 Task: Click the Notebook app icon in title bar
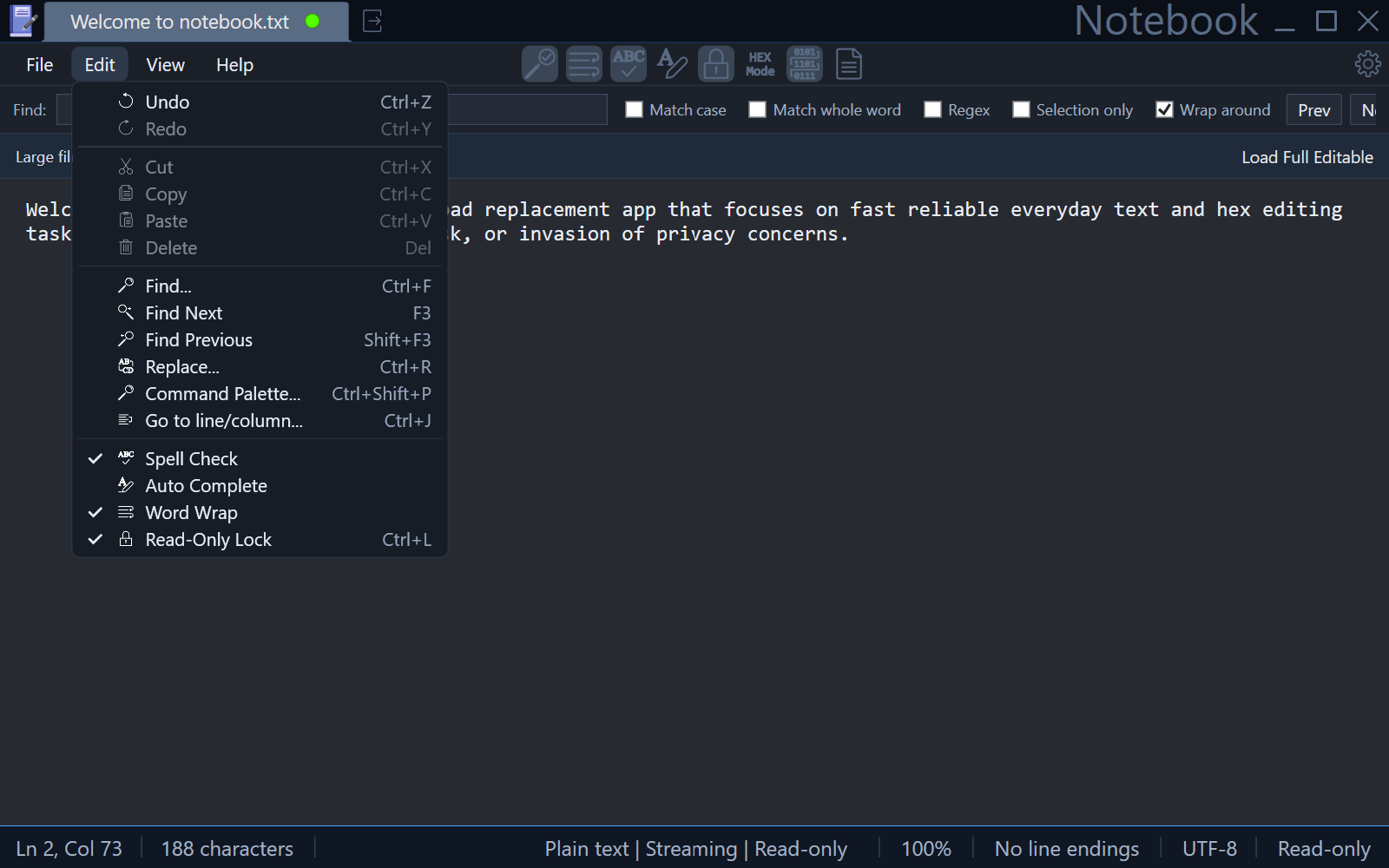click(23, 21)
